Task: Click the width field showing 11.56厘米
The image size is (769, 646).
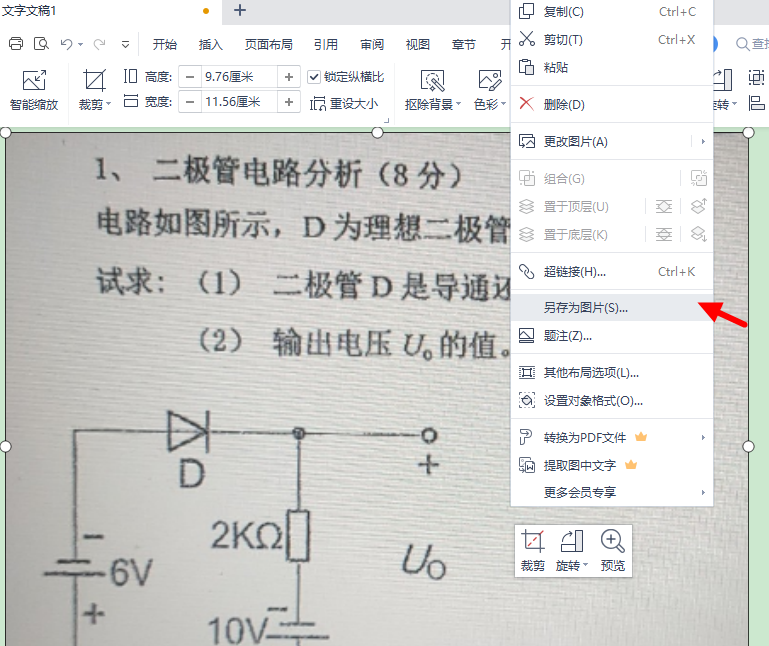Action: coord(239,102)
